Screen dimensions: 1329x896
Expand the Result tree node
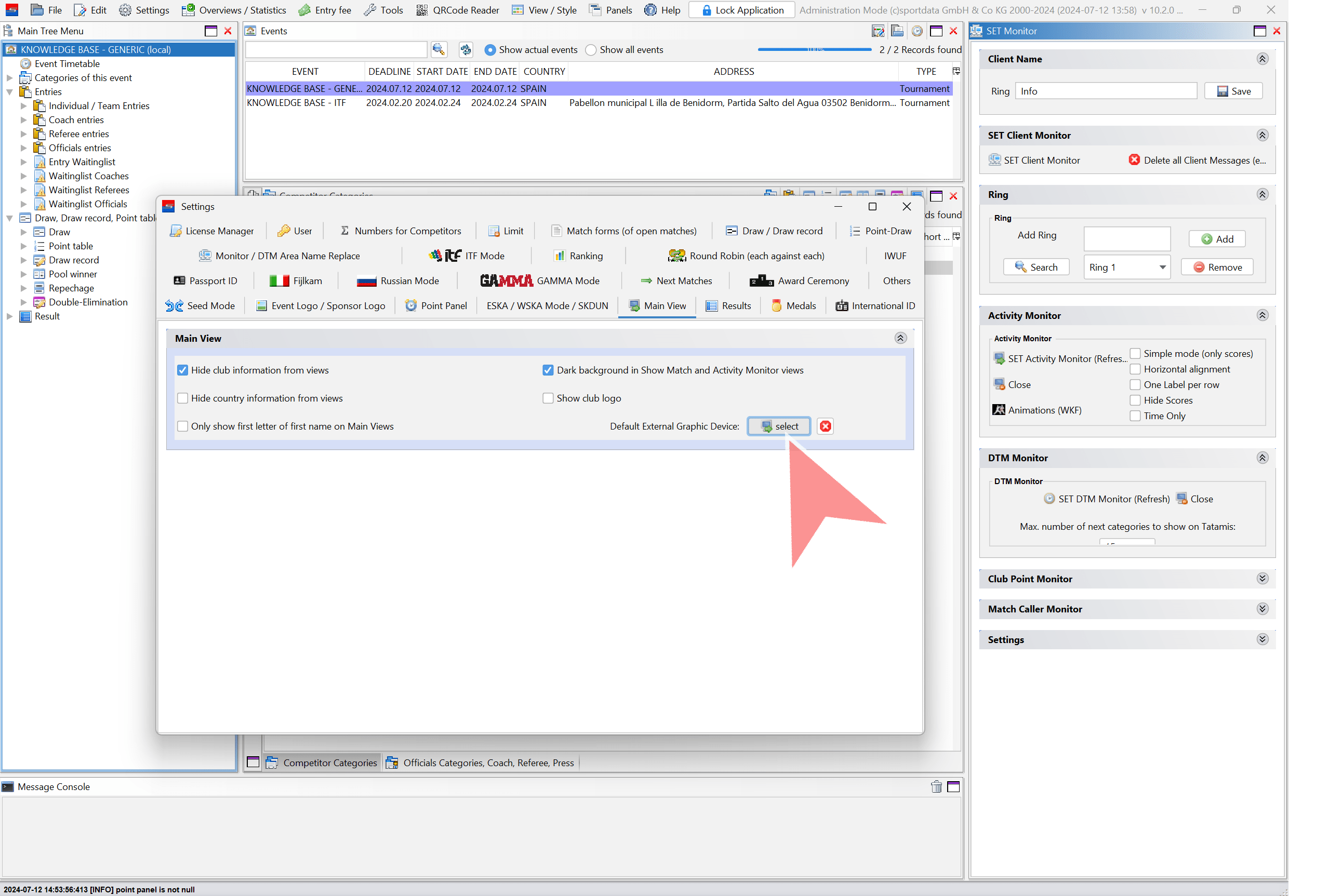(10, 316)
